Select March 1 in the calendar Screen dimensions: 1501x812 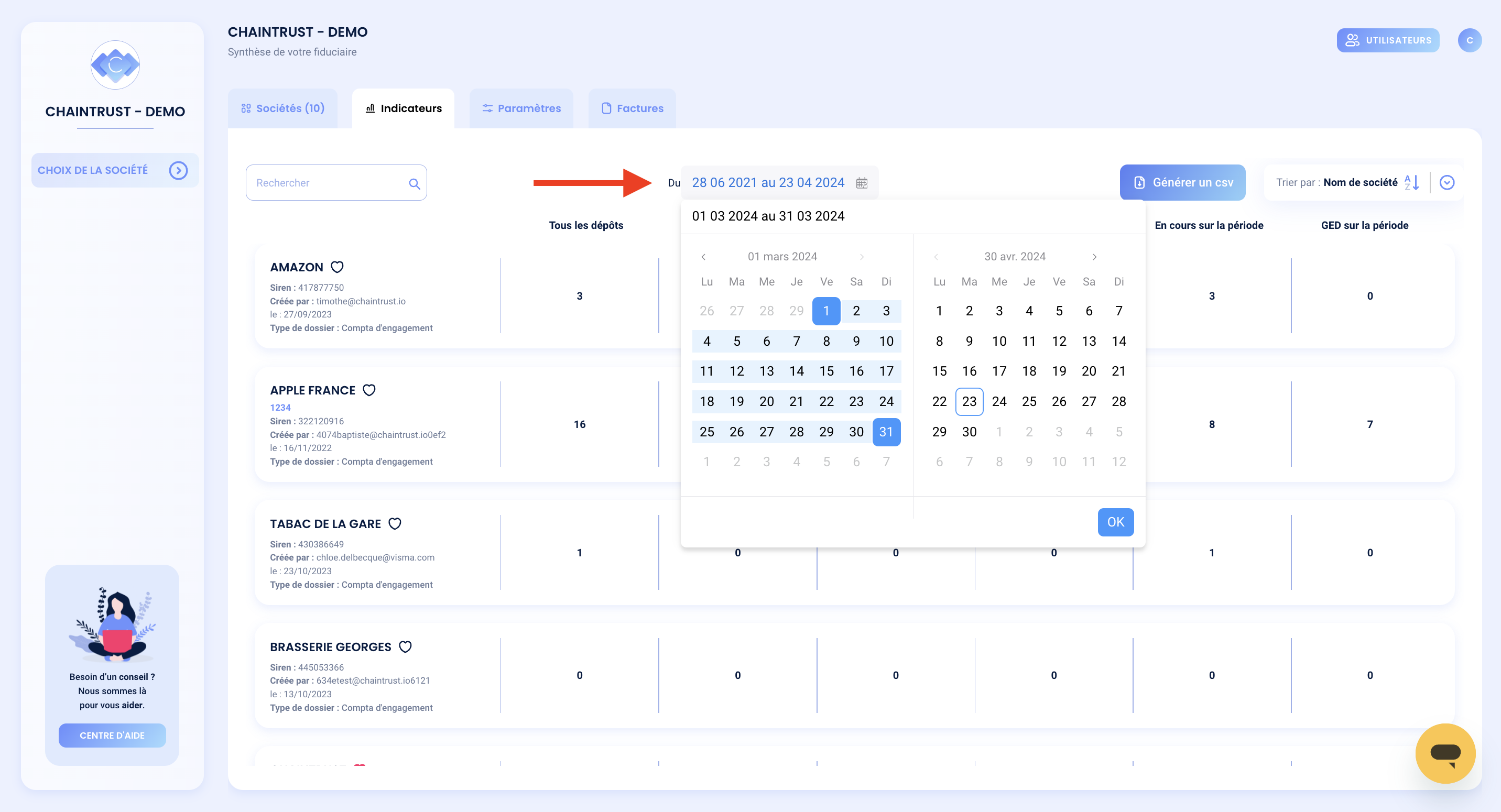(x=825, y=311)
